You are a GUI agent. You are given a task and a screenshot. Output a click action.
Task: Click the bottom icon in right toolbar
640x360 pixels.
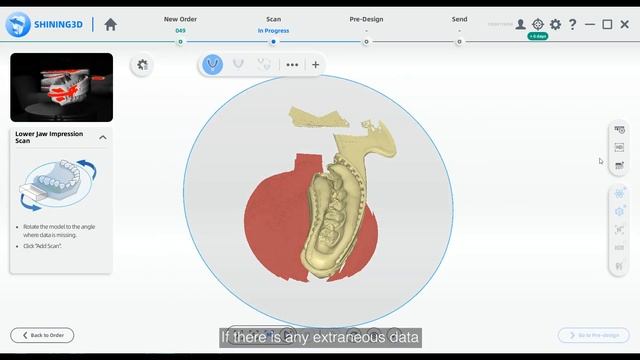pos(619,266)
